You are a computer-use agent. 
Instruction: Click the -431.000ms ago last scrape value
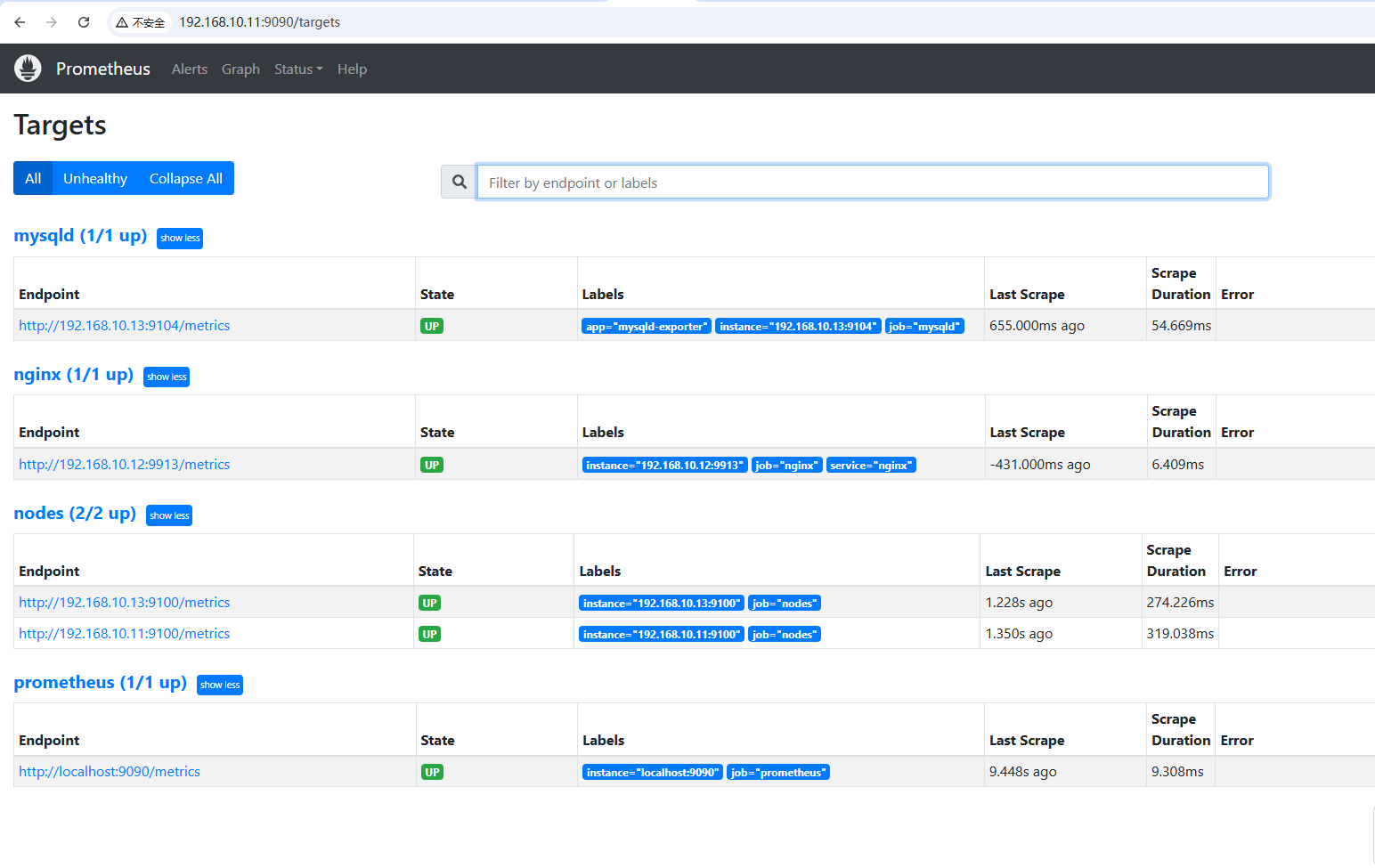[1040, 465]
